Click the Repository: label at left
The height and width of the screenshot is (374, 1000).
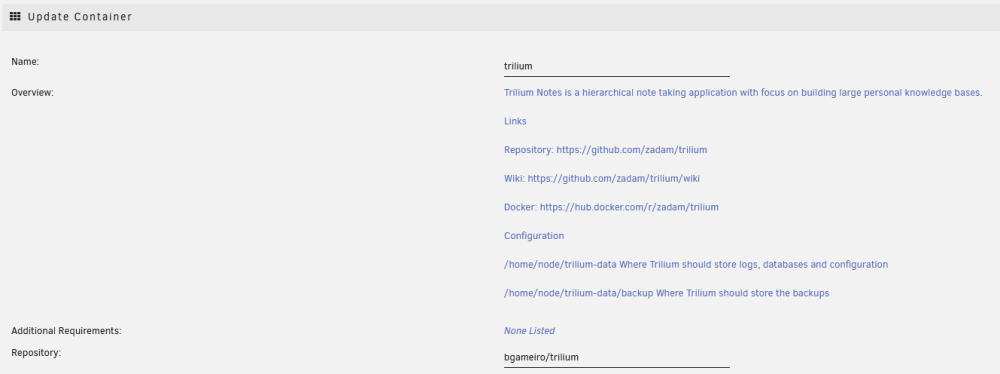[x=36, y=352]
